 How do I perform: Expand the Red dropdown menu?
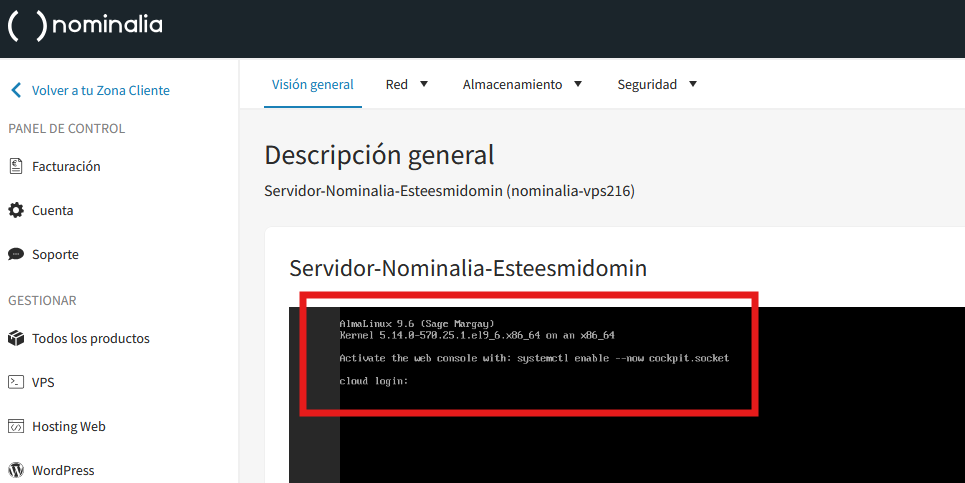click(407, 85)
